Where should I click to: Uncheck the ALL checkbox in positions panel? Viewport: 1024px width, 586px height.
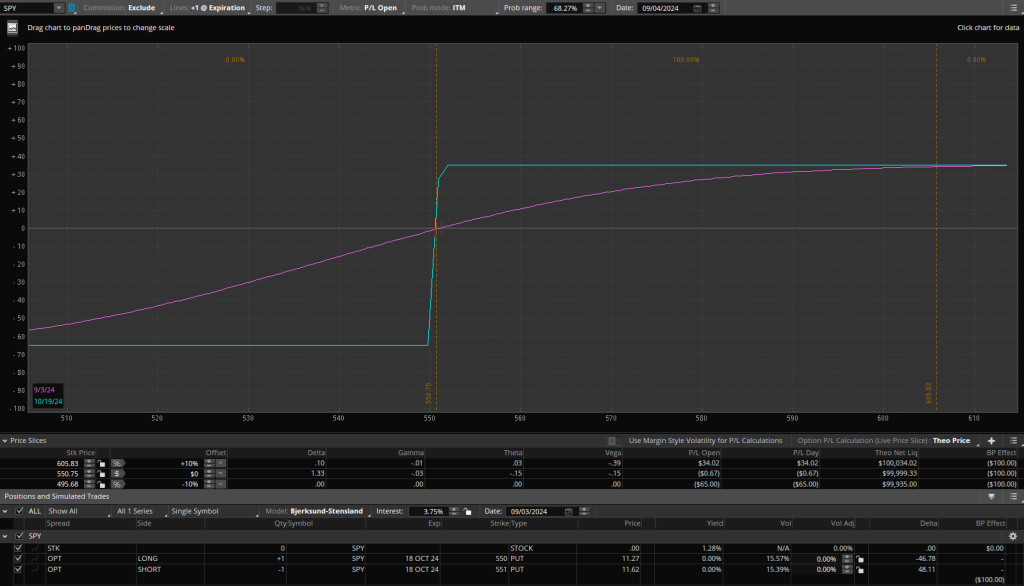tap(18, 510)
